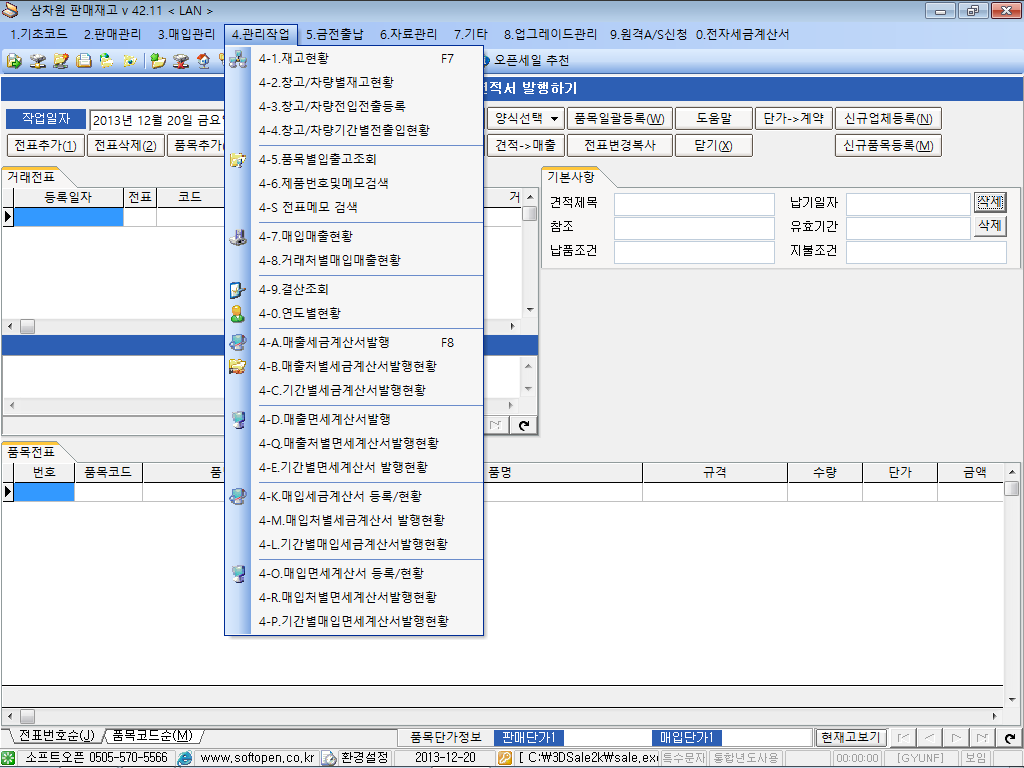Click the person icon next to 4-0.연도별현황

[x=237, y=313]
